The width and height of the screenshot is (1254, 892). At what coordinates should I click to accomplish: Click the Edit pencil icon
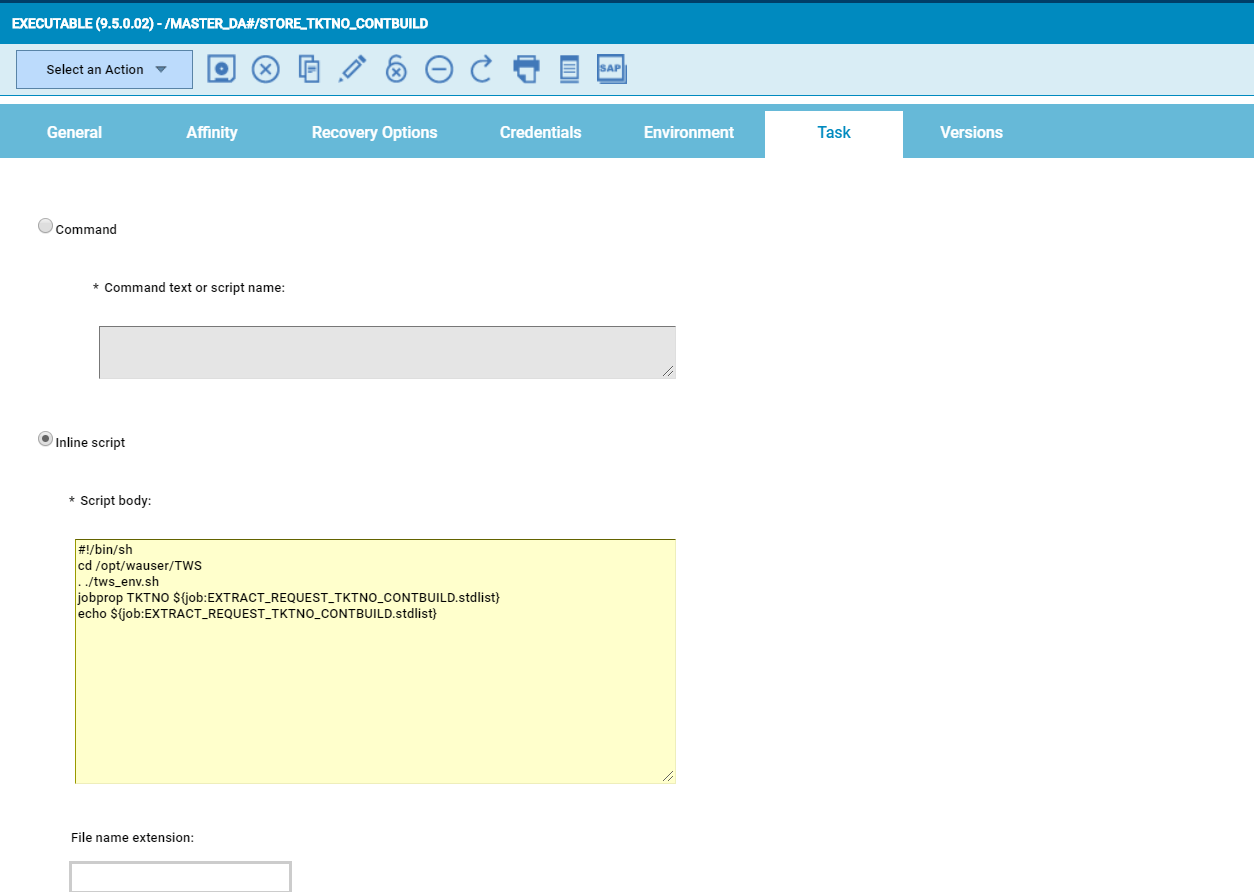coord(352,69)
